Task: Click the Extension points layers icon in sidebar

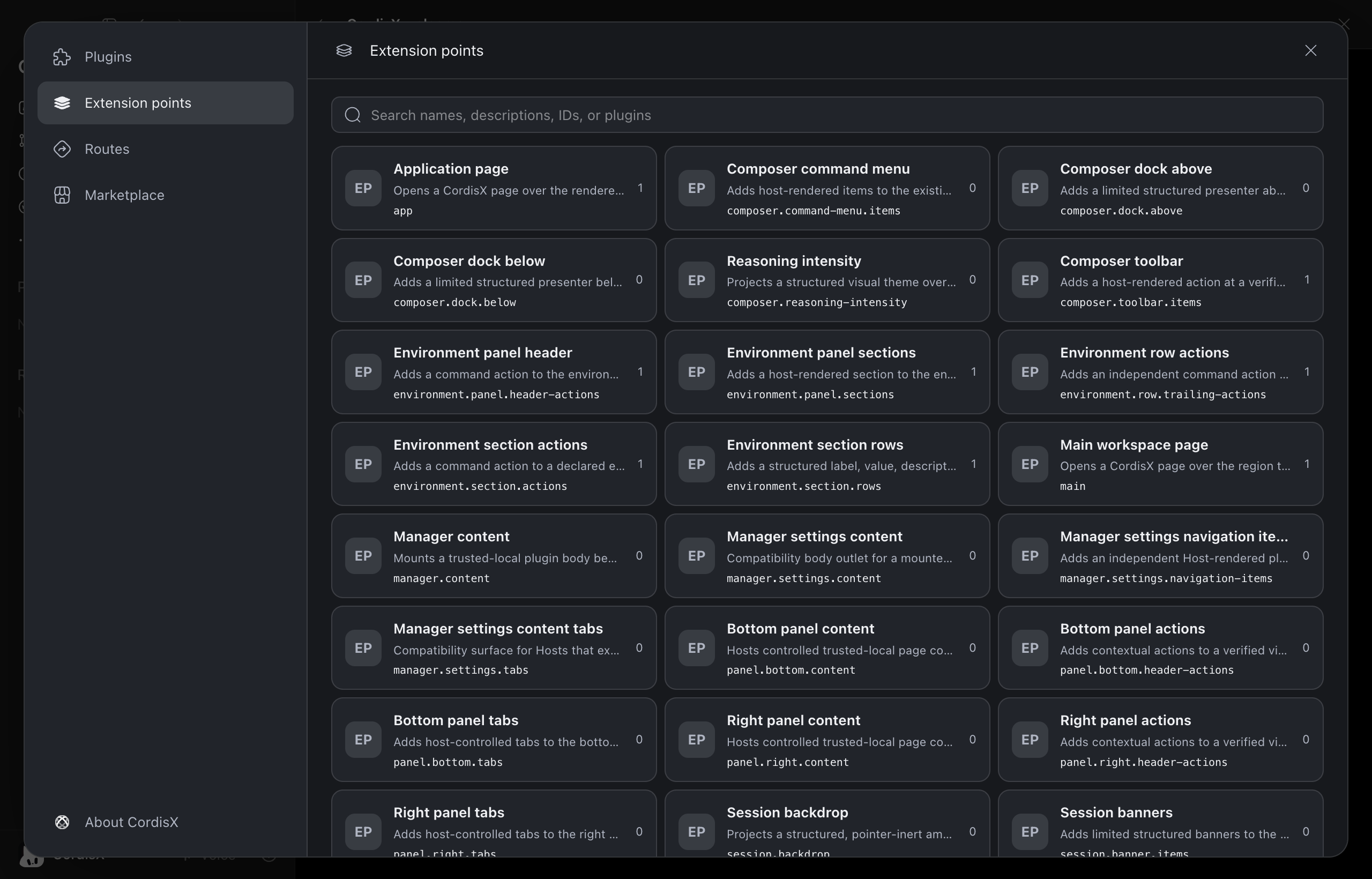Action: (x=62, y=103)
